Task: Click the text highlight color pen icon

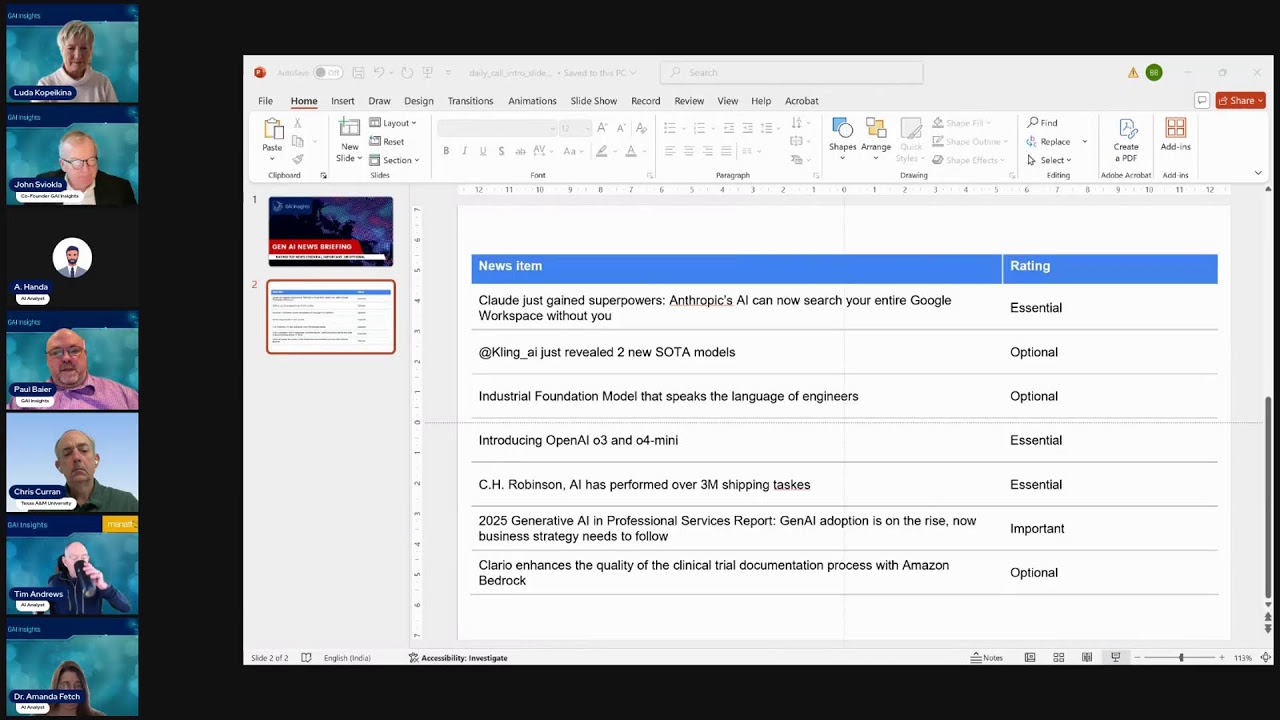Action: (601, 151)
